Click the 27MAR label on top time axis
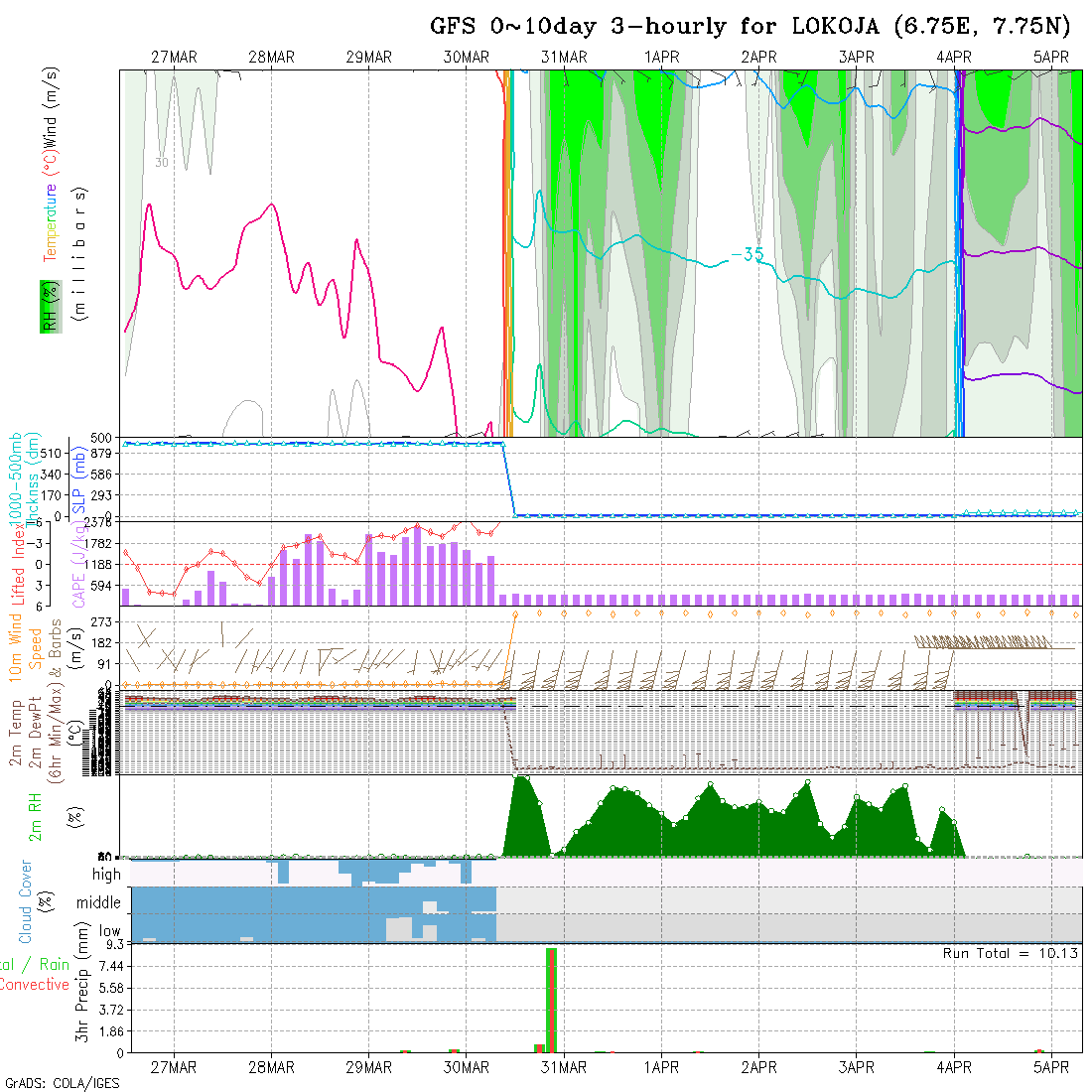This screenshot has width=1092, height=1092. tap(174, 58)
